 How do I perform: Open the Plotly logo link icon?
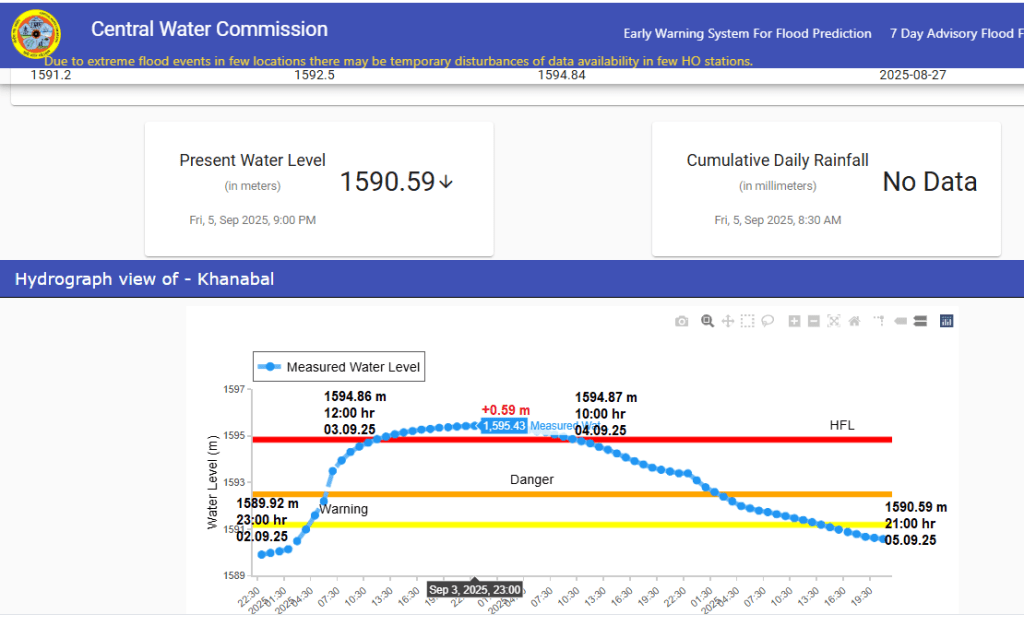click(x=946, y=321)
